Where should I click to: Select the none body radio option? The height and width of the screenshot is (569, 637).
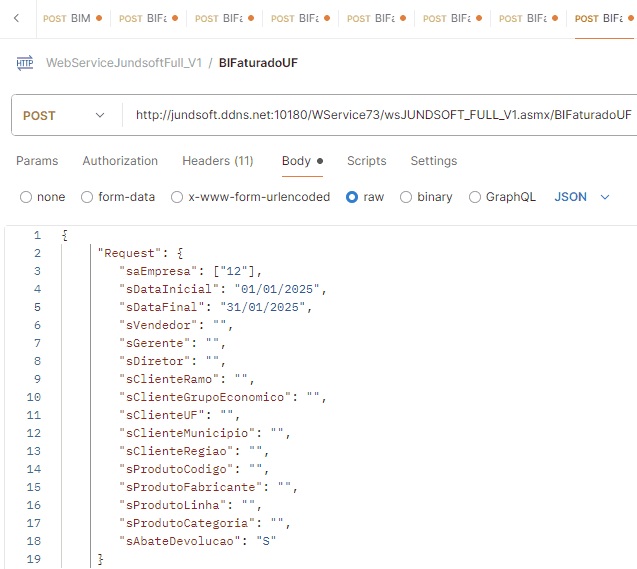point(27,197)
